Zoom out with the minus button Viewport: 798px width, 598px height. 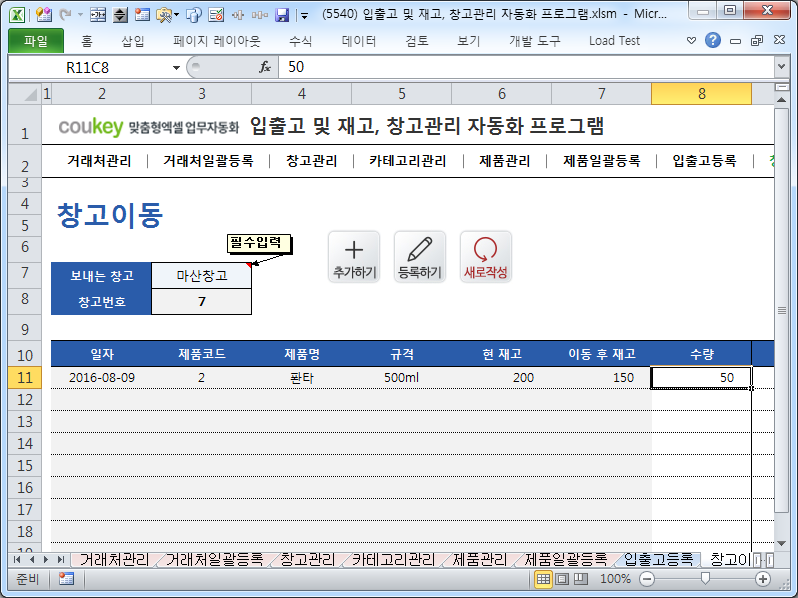point(647,579)
